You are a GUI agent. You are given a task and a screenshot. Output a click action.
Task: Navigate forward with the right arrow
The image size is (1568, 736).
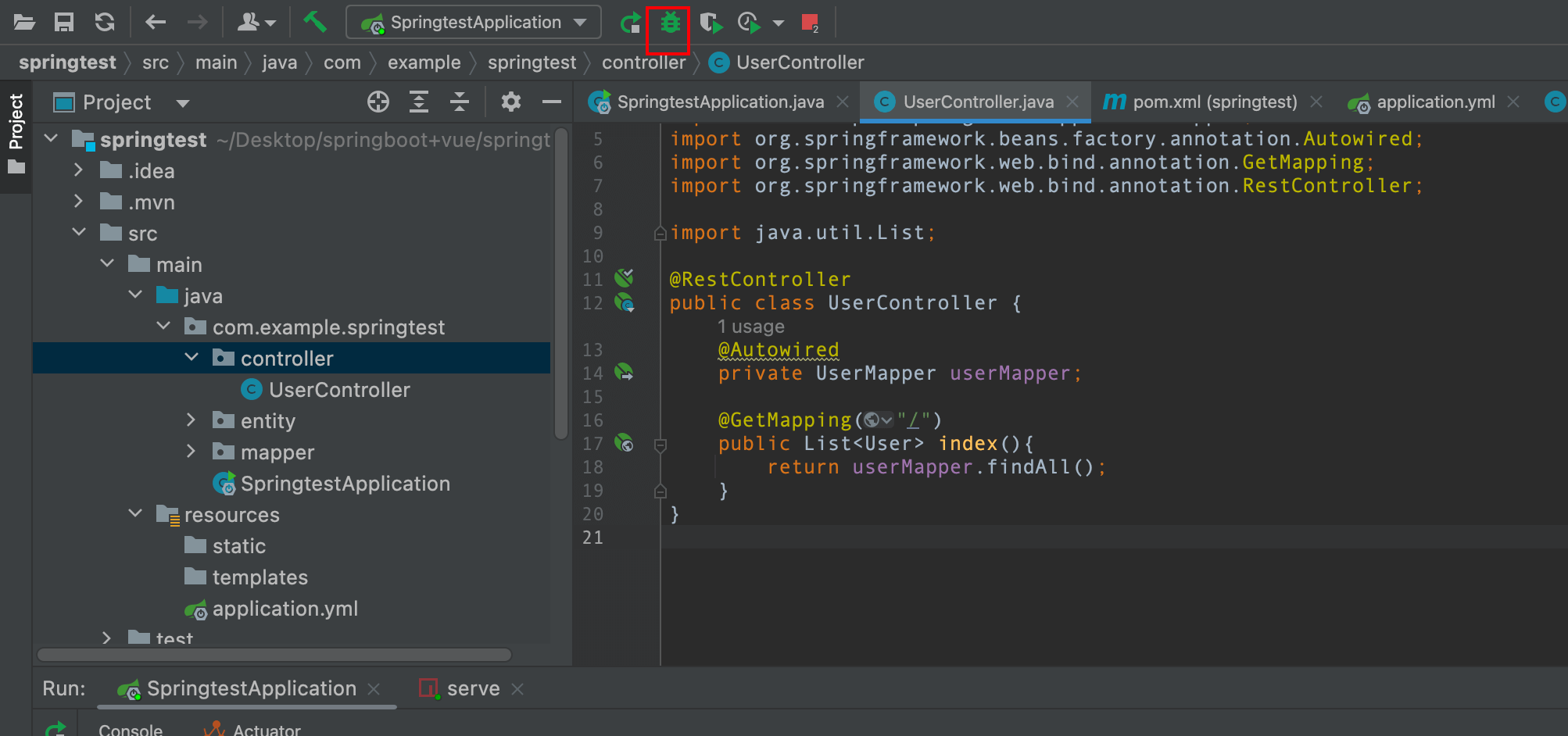point(198,22)
